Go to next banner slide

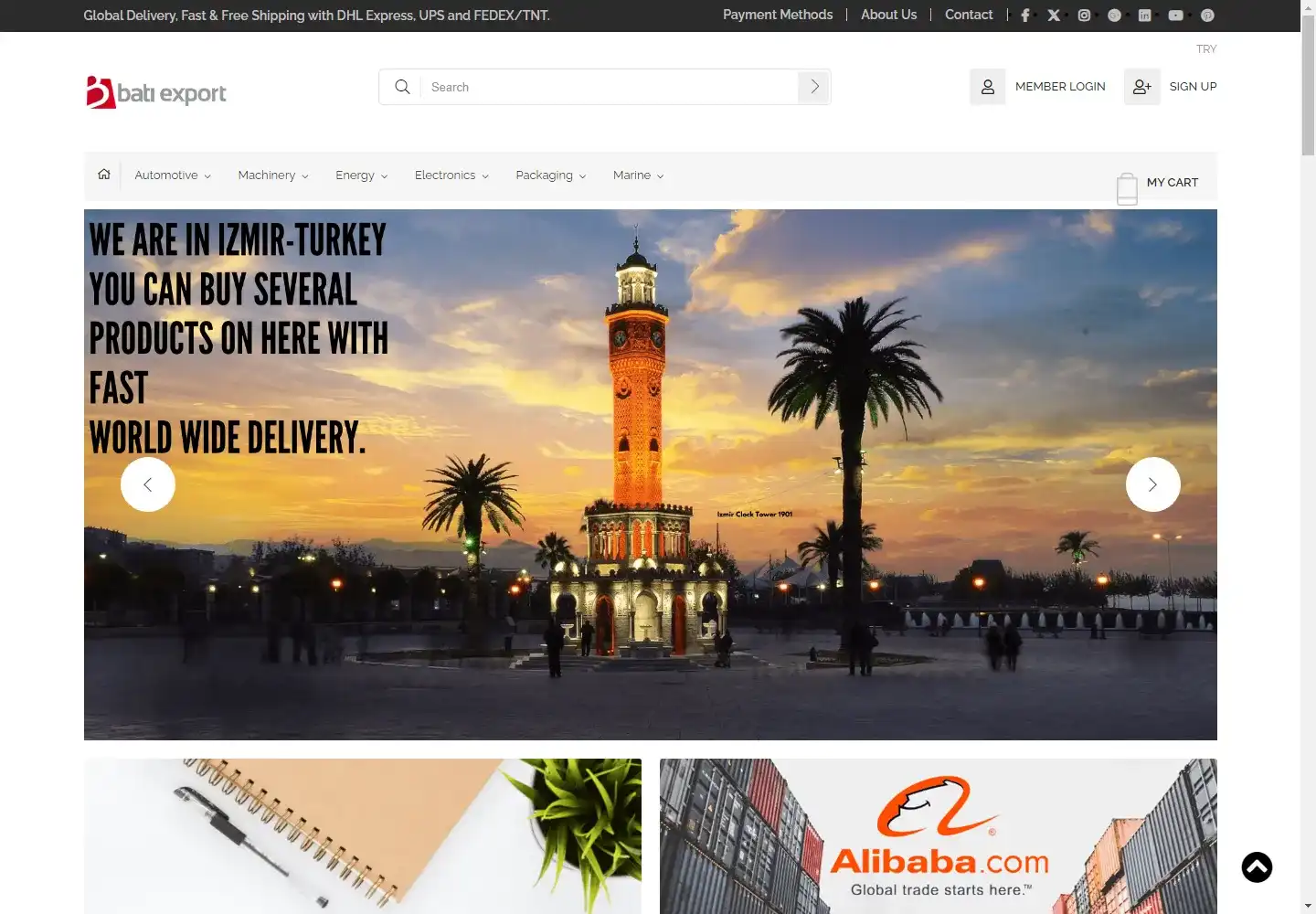pyautogui.click(x=1153, y=484)
